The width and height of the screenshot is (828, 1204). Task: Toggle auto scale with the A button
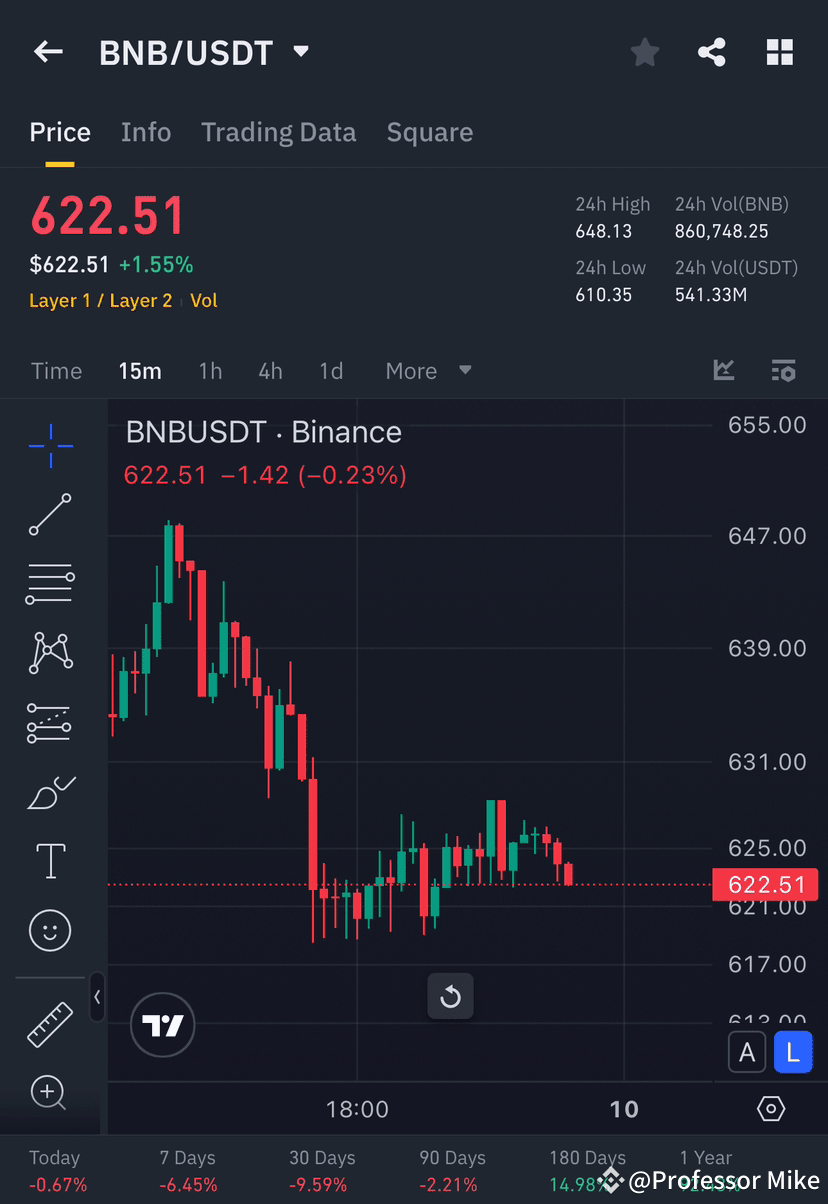[747, 1052]
